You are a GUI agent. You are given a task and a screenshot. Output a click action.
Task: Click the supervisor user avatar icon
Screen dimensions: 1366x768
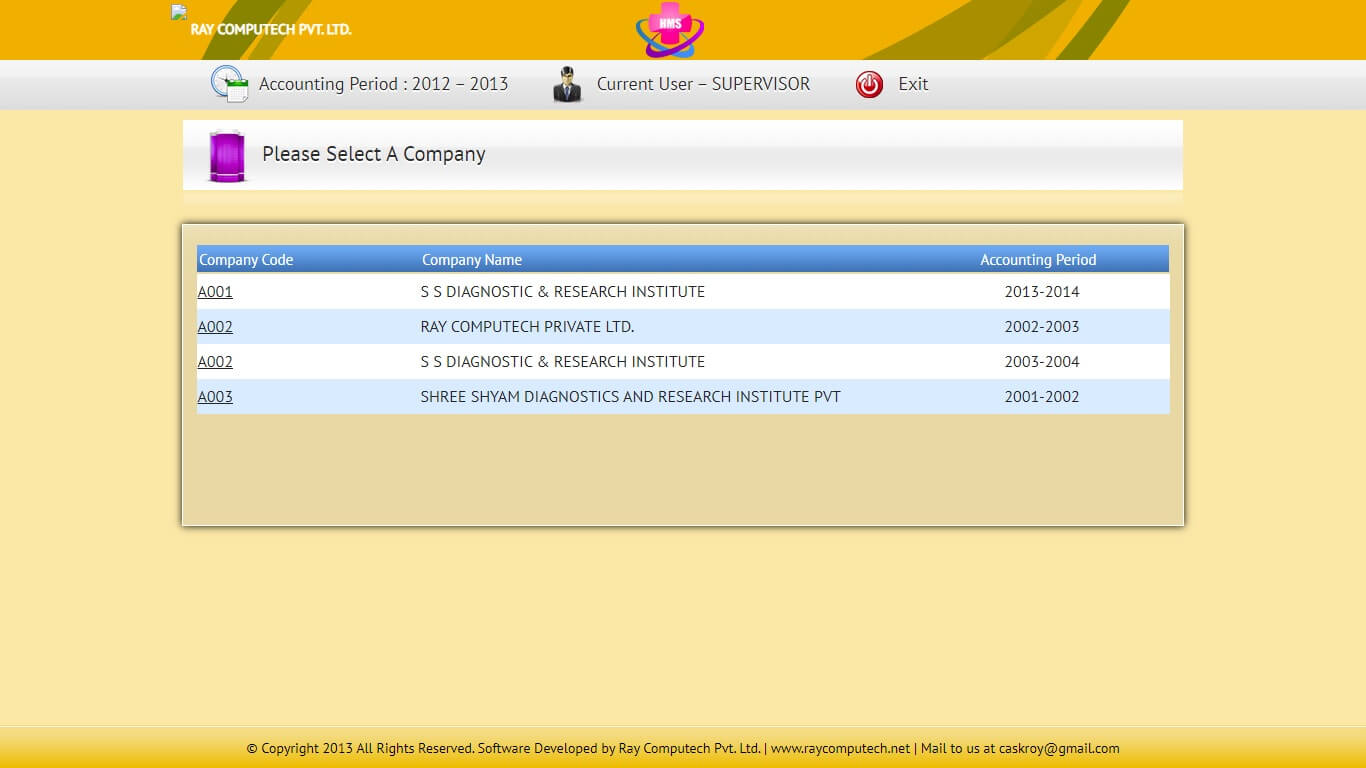pos(567,84)
